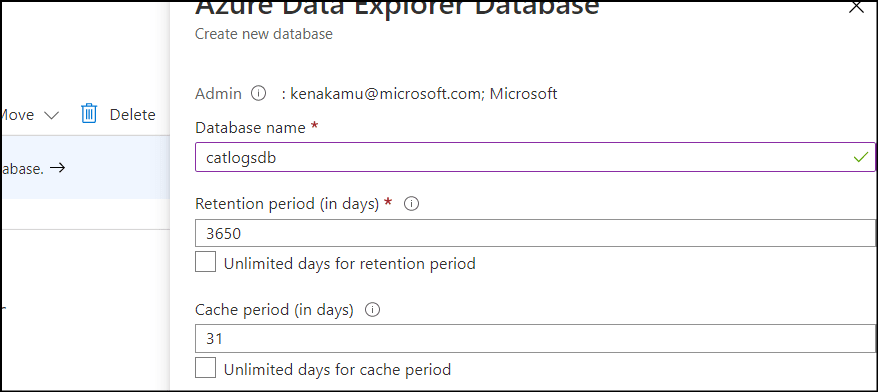Click 'Unlimited days for cache period' label text
Image resolution: width=878 pixels, height=392 pixels.
[x=337, y=370]
